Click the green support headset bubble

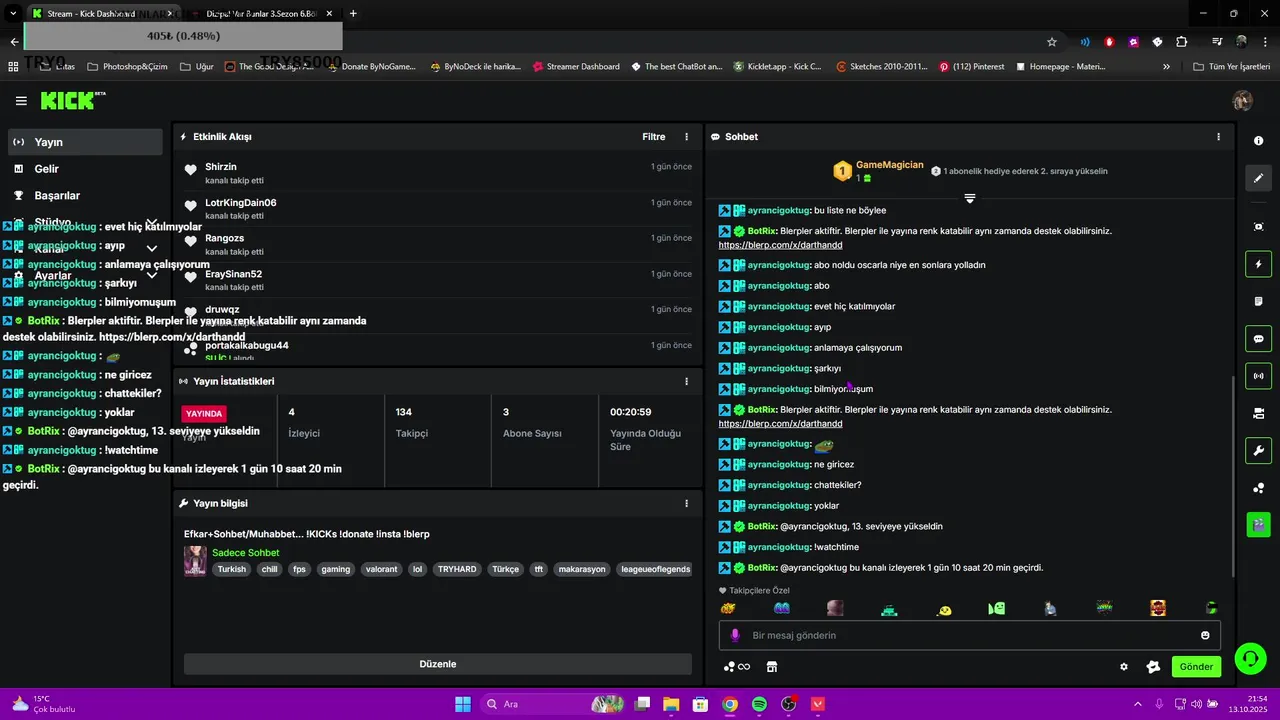(x=1250, y=658)
